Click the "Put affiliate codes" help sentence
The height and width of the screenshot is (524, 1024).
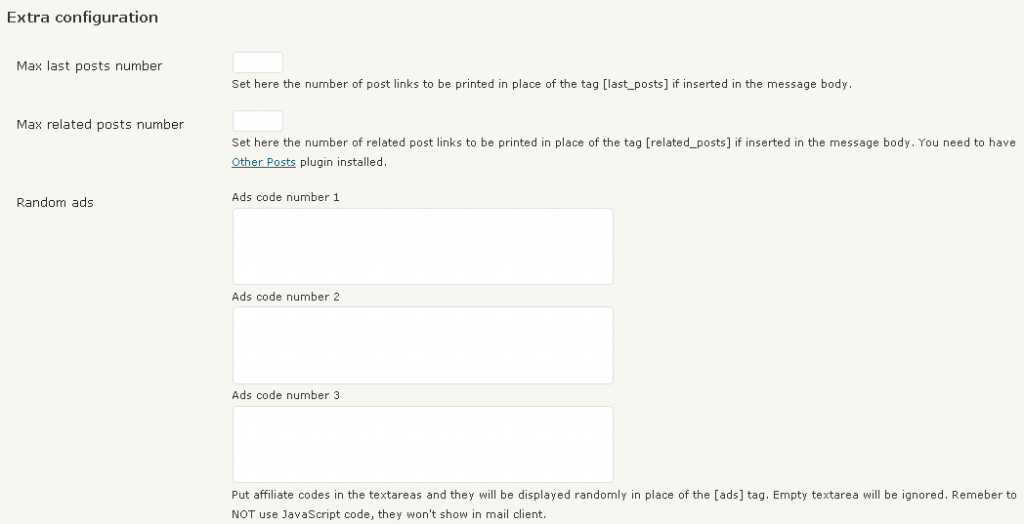[290, 495]
